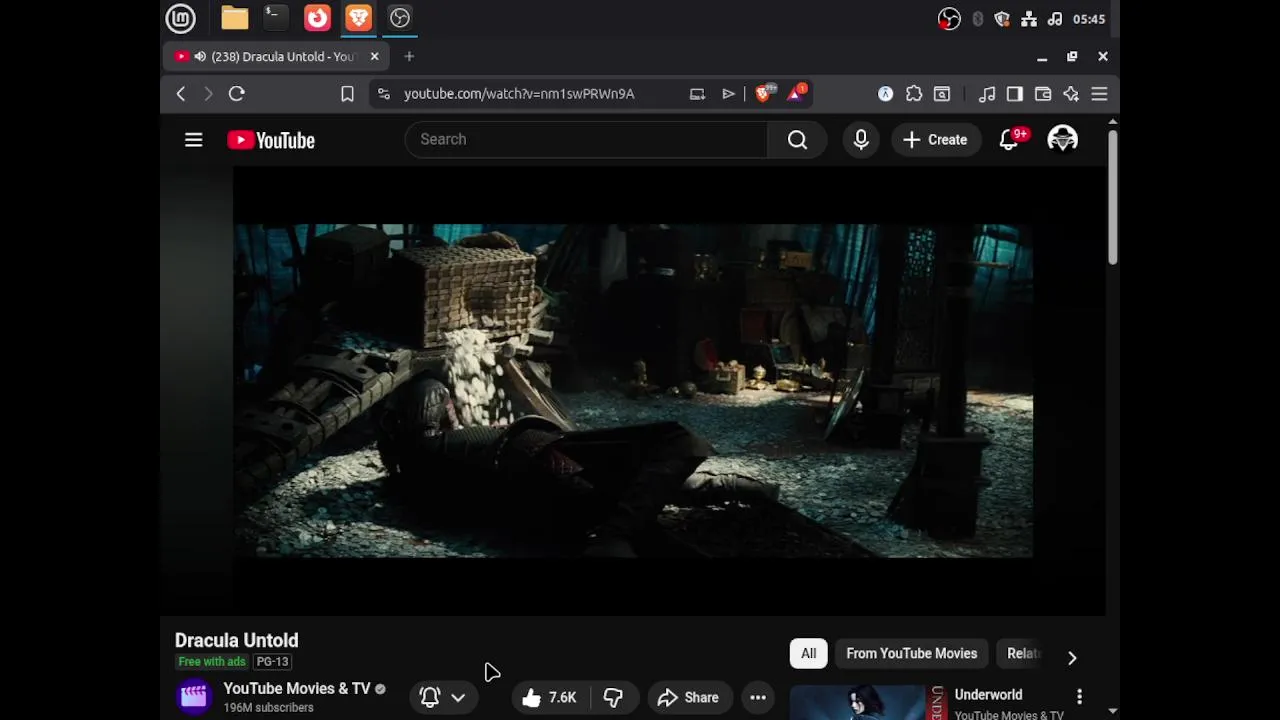Open OBS Studio from the panel
The width and height of the screenshot is (1280, 720).
point(400,18)
